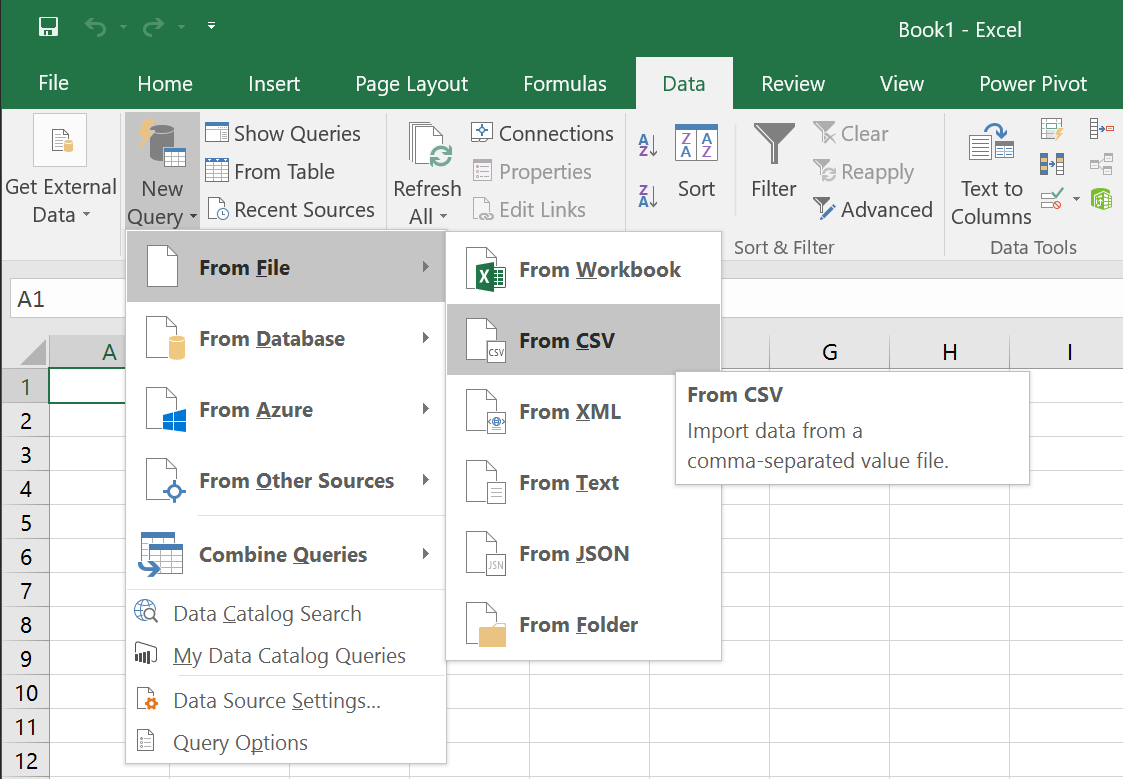Image resolution: width=1123 pixels, height=779 pixels.
Task: Sort ascending with the A to Z icon
Action: 647,145
